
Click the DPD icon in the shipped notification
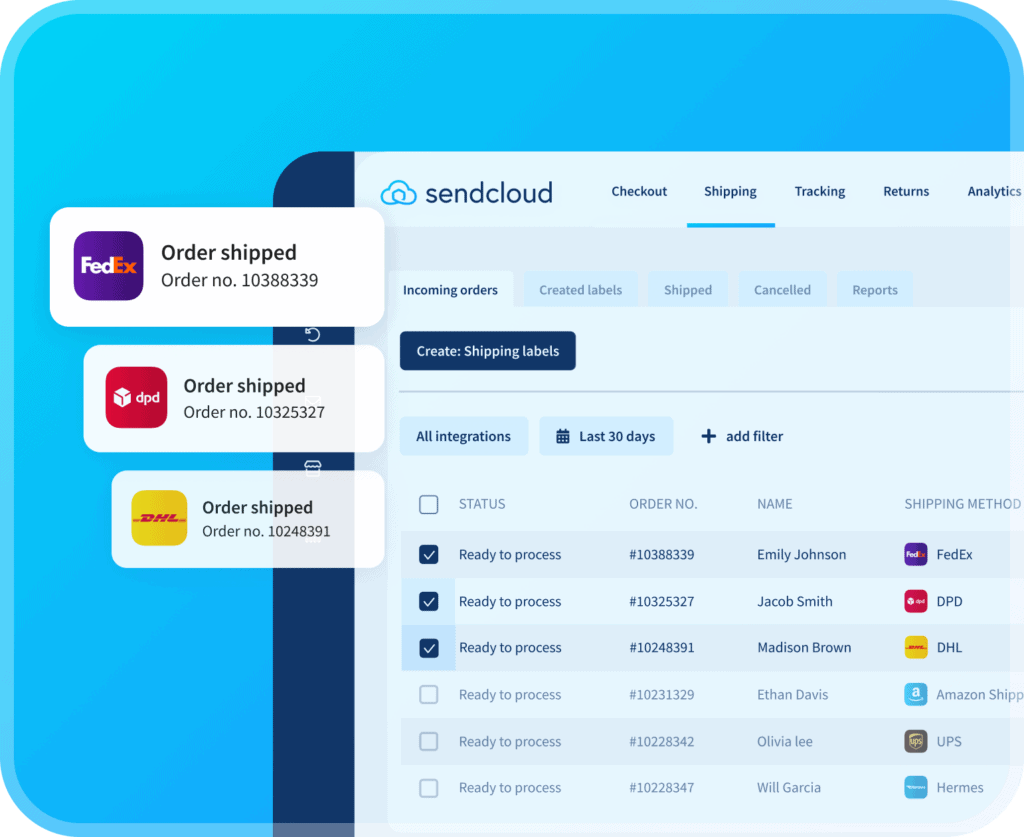[136, 398]
